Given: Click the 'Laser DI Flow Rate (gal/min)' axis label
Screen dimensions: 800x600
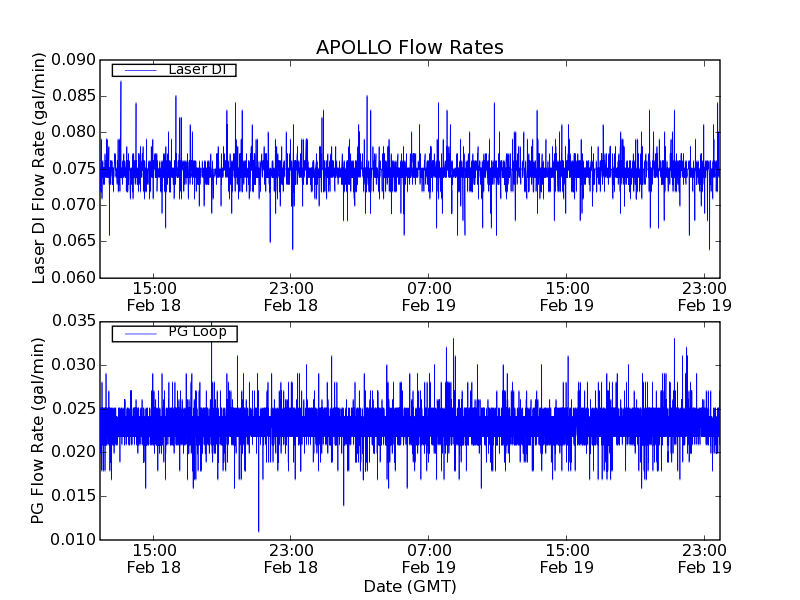Looking at the screenshot, I should click(39, 168).
